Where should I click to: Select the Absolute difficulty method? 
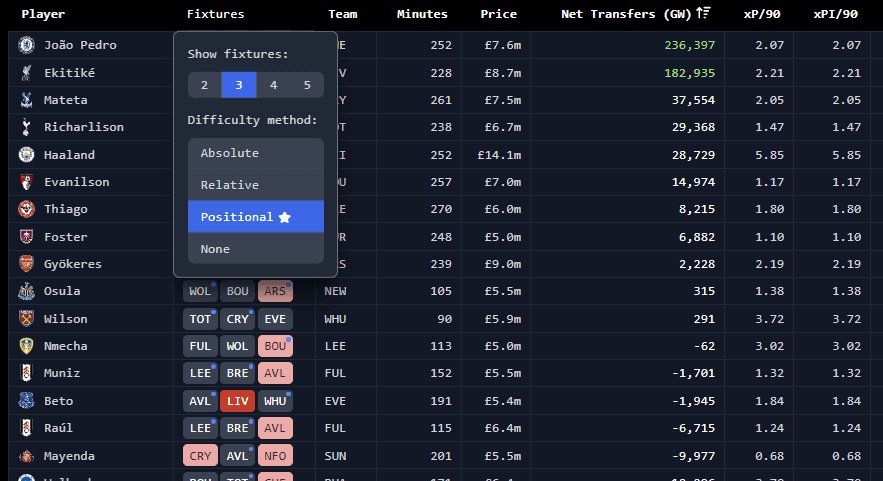(x=256, y=153)
